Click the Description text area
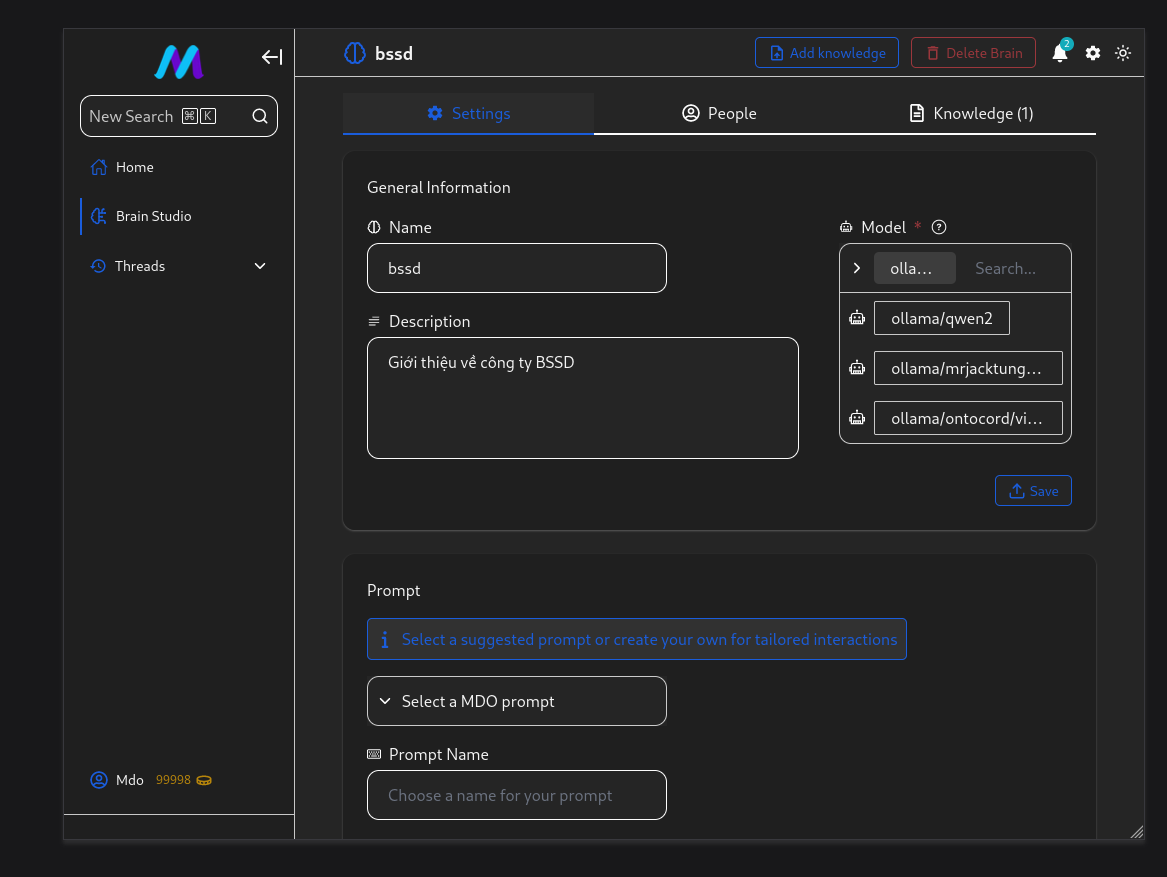The height and width of the screenshot is (877, 1167). click(583, 398)
